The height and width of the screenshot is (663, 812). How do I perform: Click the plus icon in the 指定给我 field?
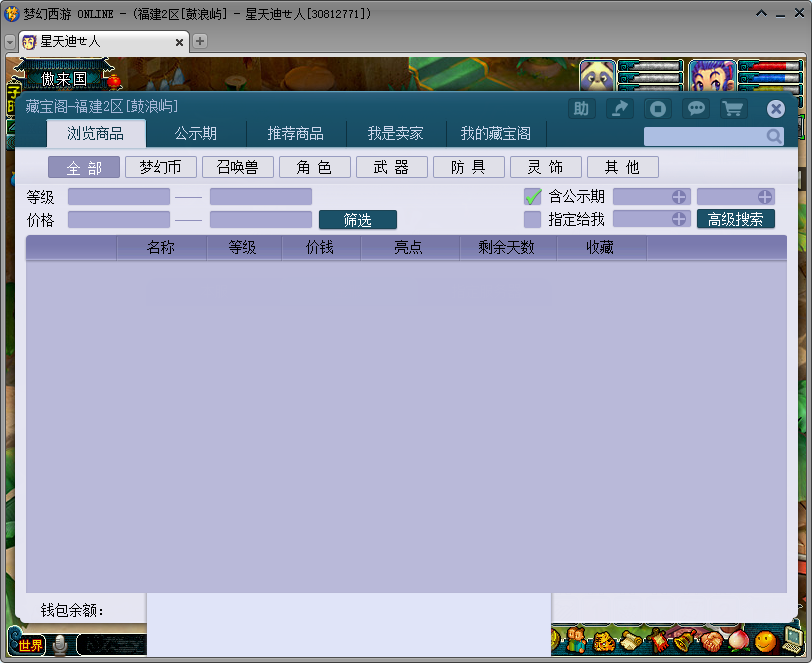[678, 219]
